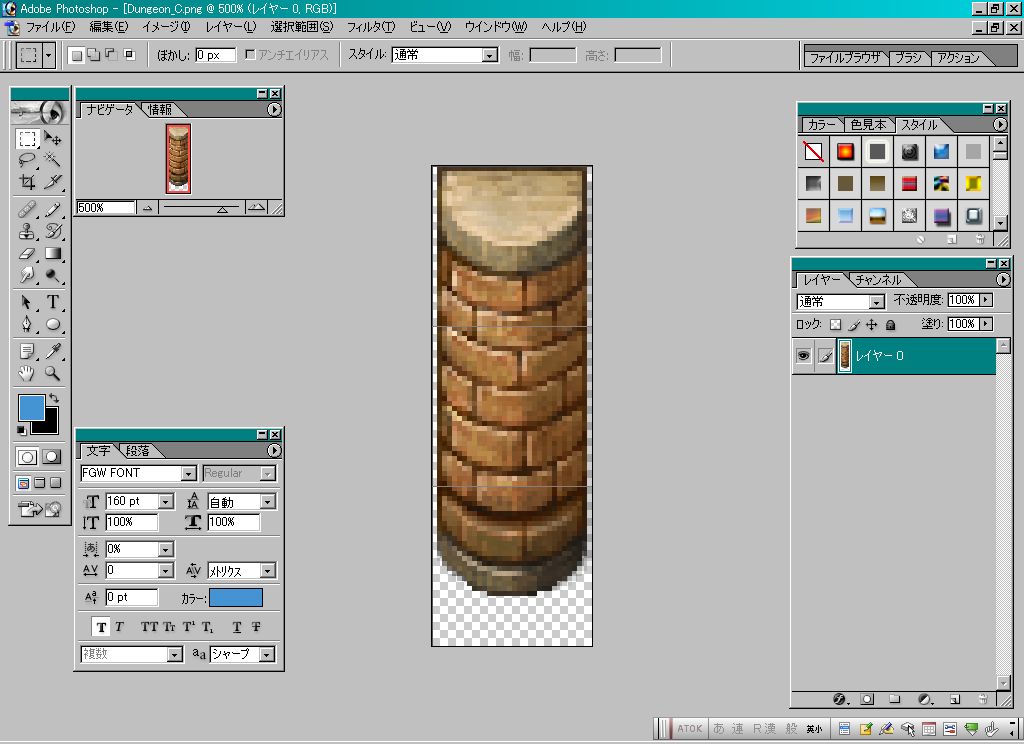
Task: Pick the Zoom magnifier tool
Action: 53,373
